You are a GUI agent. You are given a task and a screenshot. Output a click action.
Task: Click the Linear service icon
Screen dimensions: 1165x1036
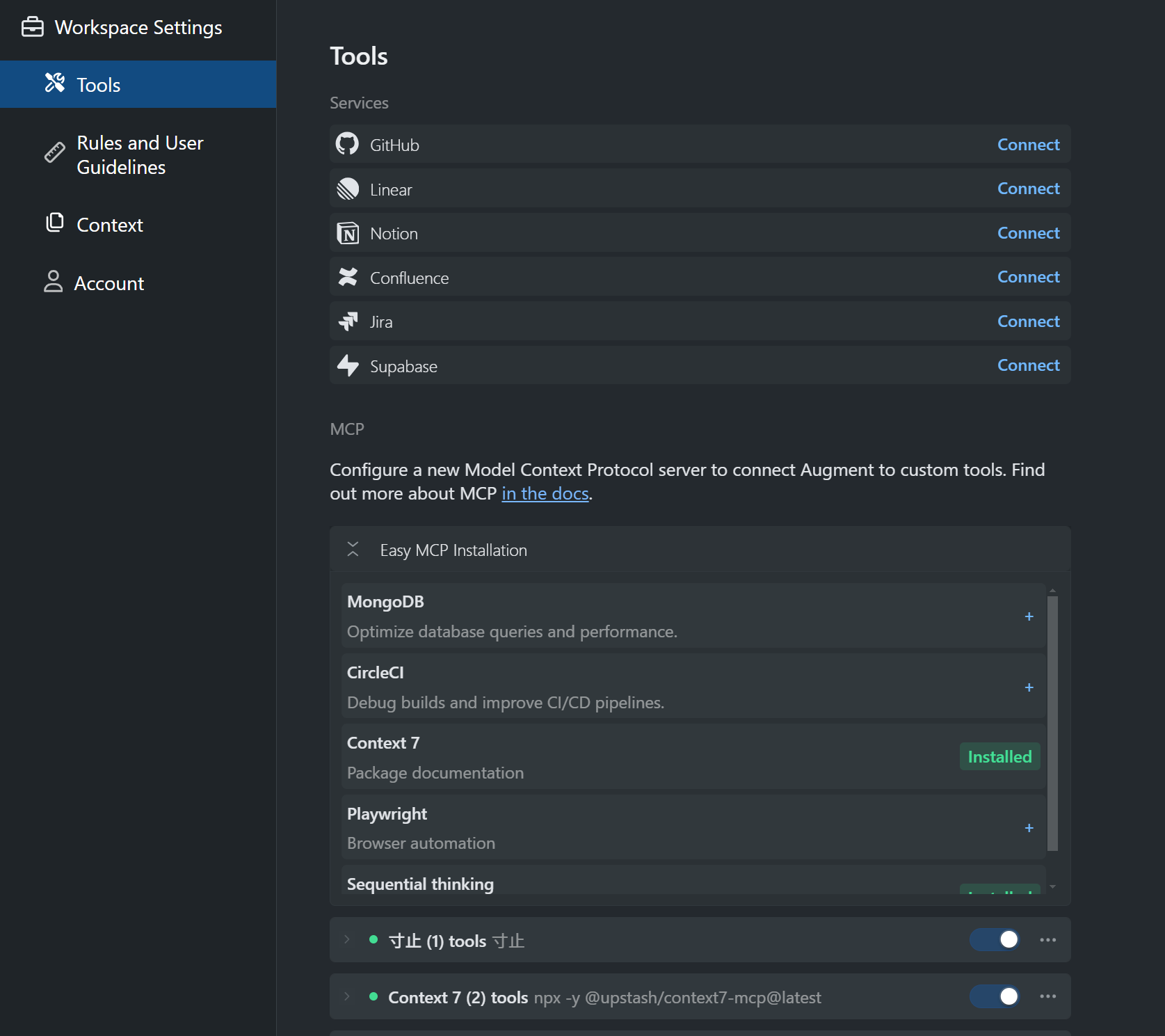click(x=347, y=189)
